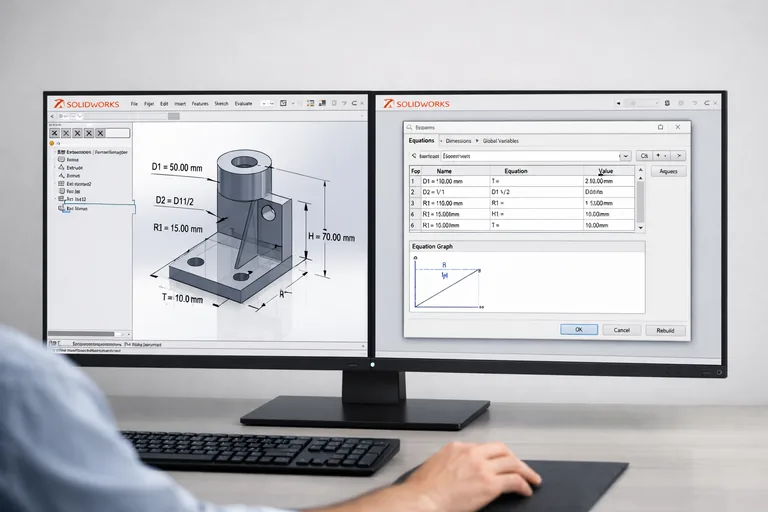Click the SOLIDWORKS logo in the right window
This screenshot has width=768, height=512.
click(x=416, y=103)
